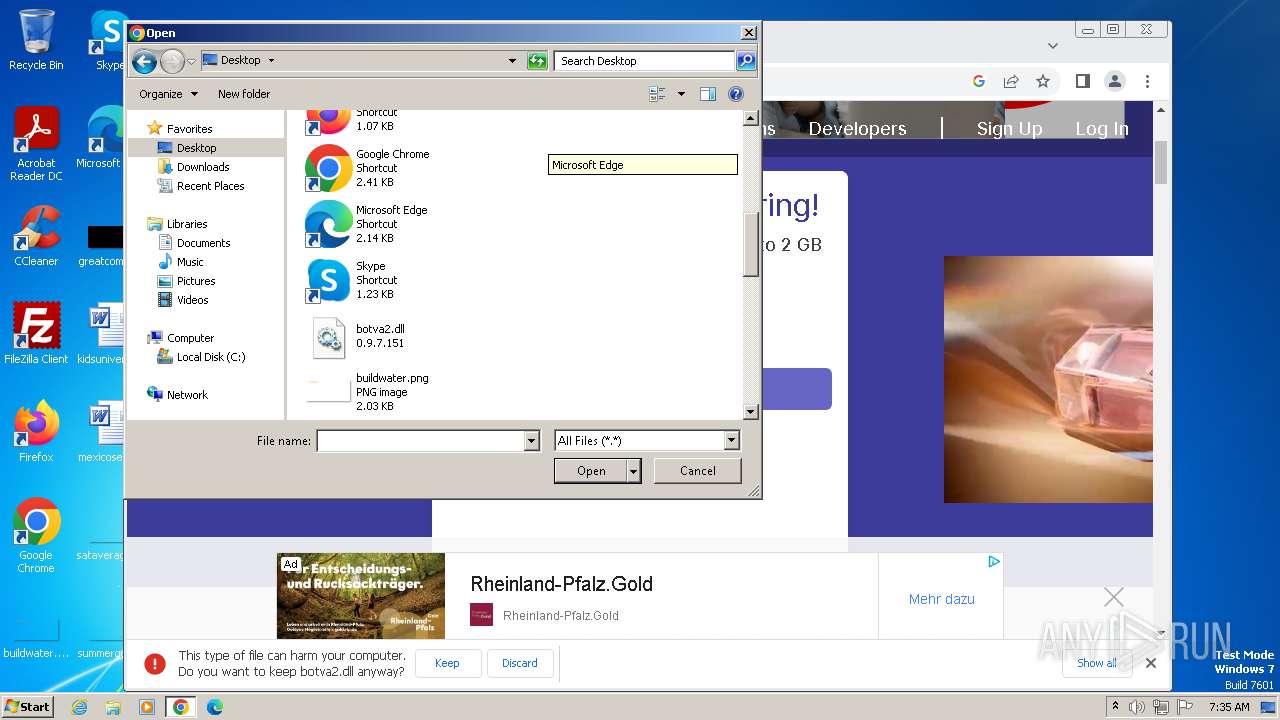Click Discard on download warning
Screen dimensions: 1280x720
[x=520, y=663]
